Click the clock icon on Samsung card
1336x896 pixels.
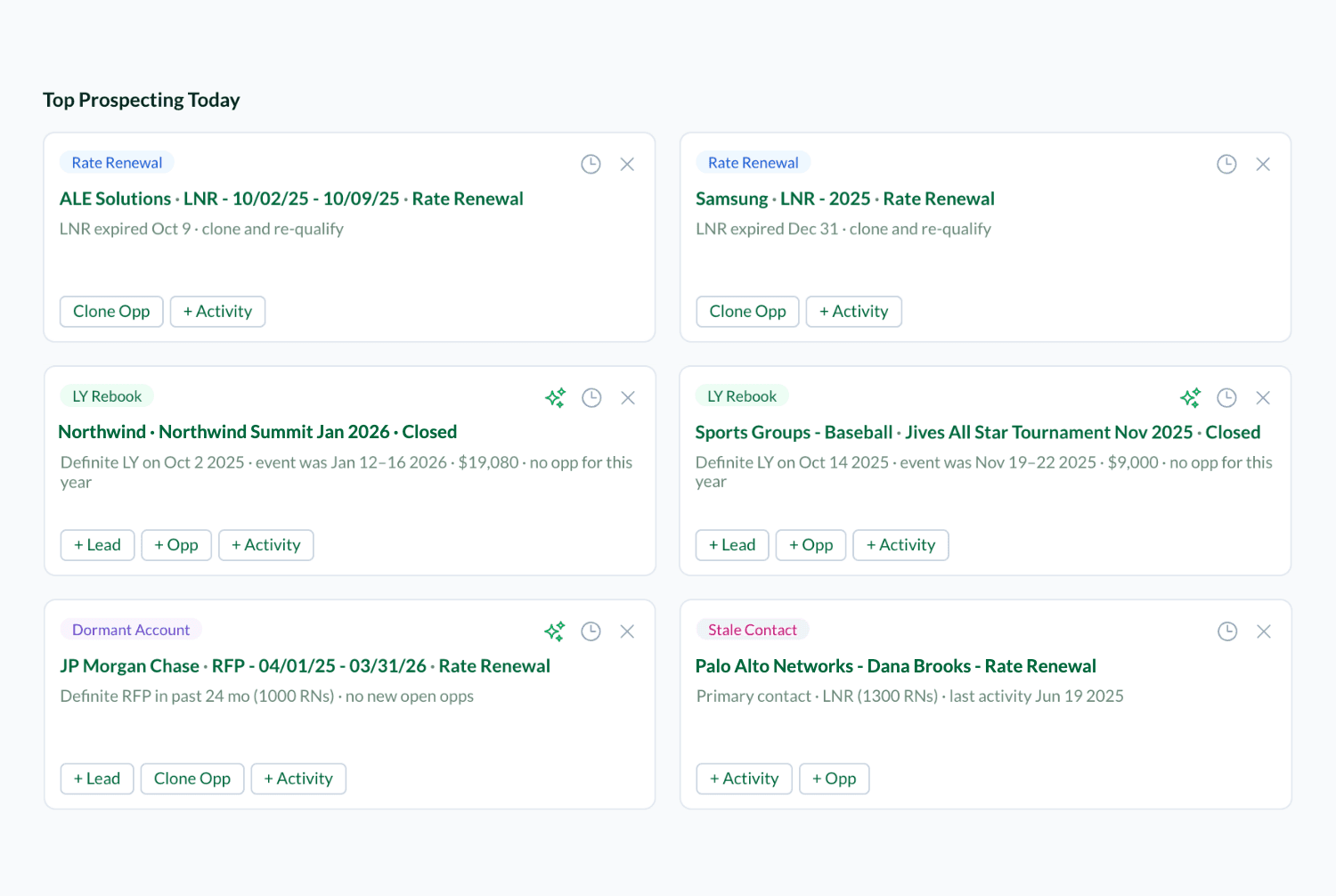(x=1226, y=164)
